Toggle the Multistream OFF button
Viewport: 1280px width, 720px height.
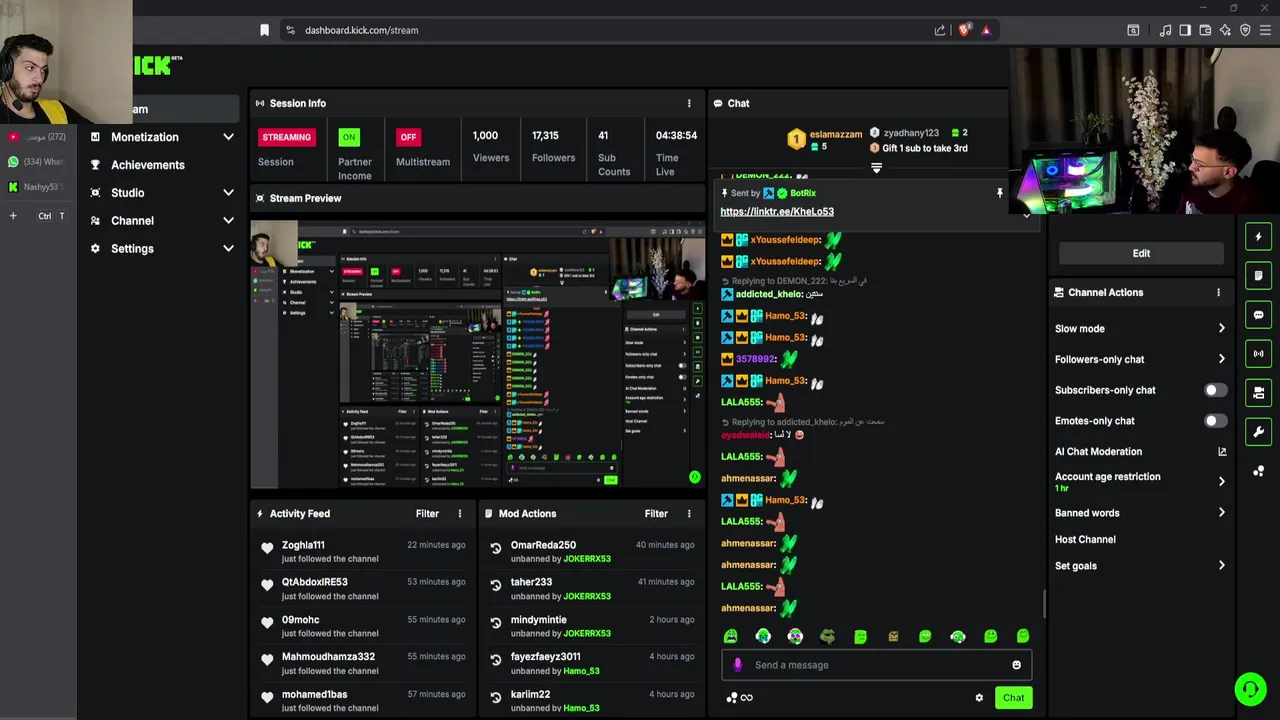(408, 137)
